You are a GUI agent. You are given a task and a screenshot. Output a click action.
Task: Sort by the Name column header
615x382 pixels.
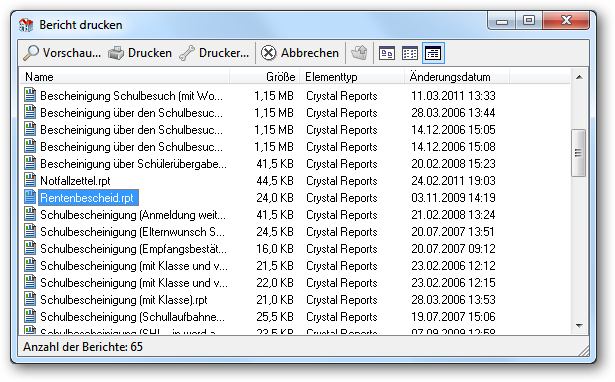125,77
